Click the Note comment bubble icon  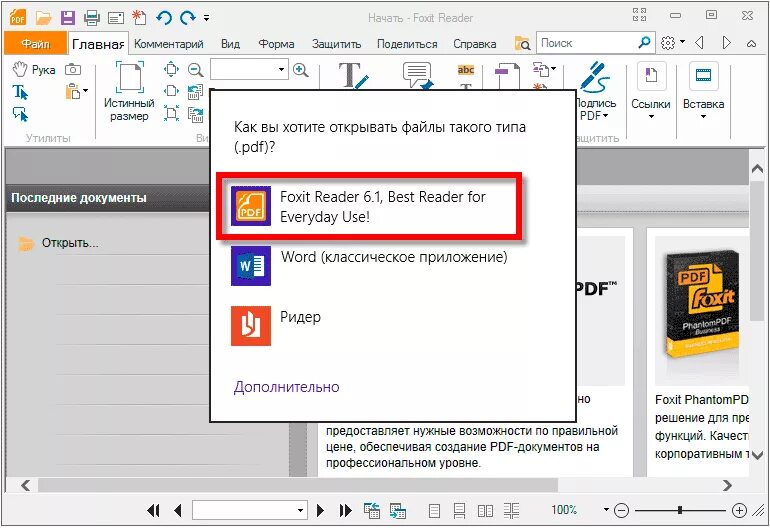(418, 75)
